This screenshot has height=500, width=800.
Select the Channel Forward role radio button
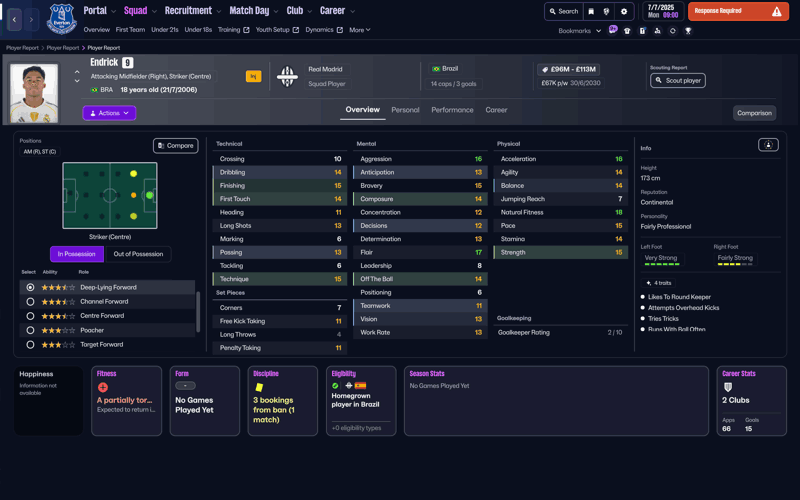[x=30, y=301]
